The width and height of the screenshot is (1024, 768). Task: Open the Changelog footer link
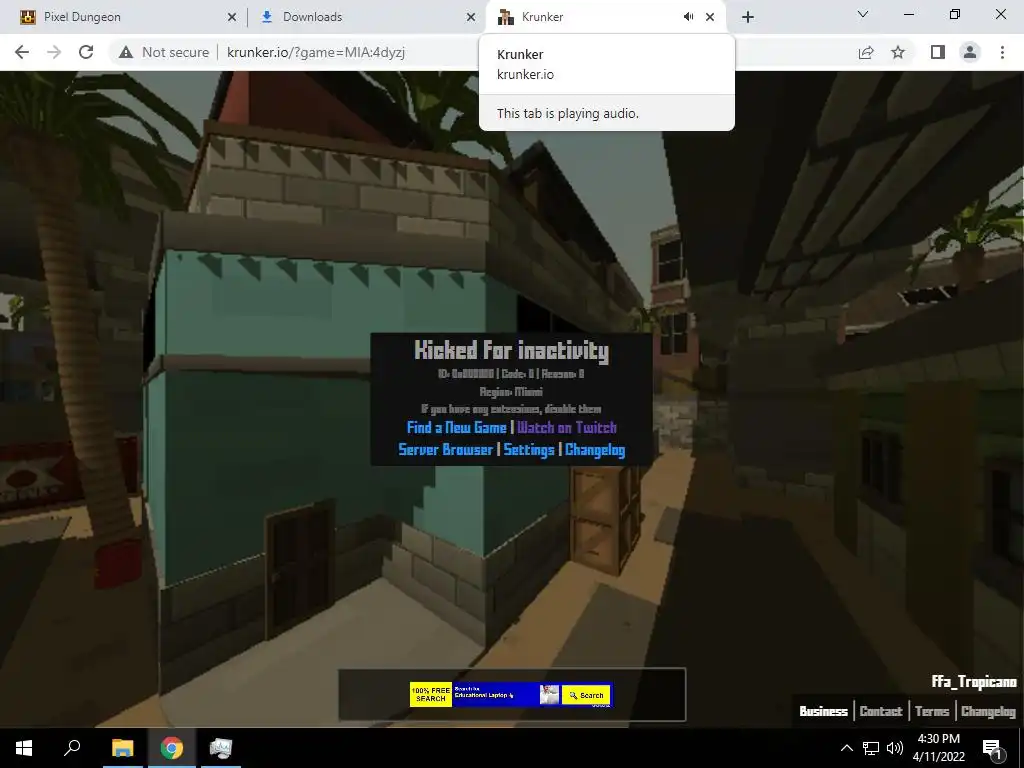coord(988,711)
